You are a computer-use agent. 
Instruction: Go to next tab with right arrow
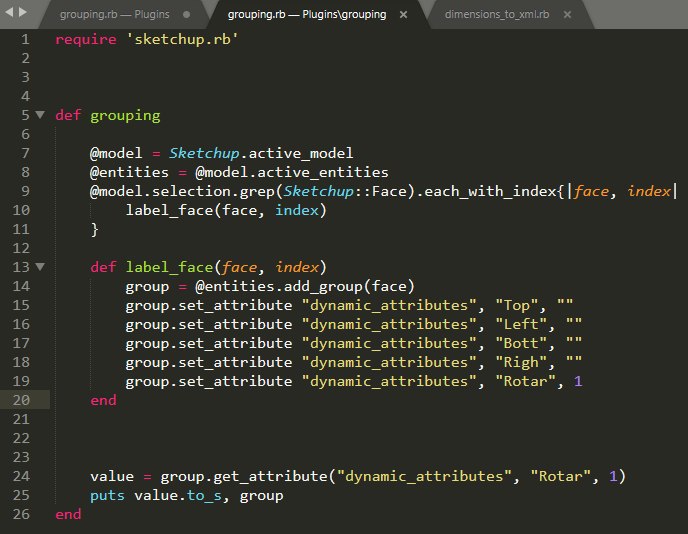[23, 12]
